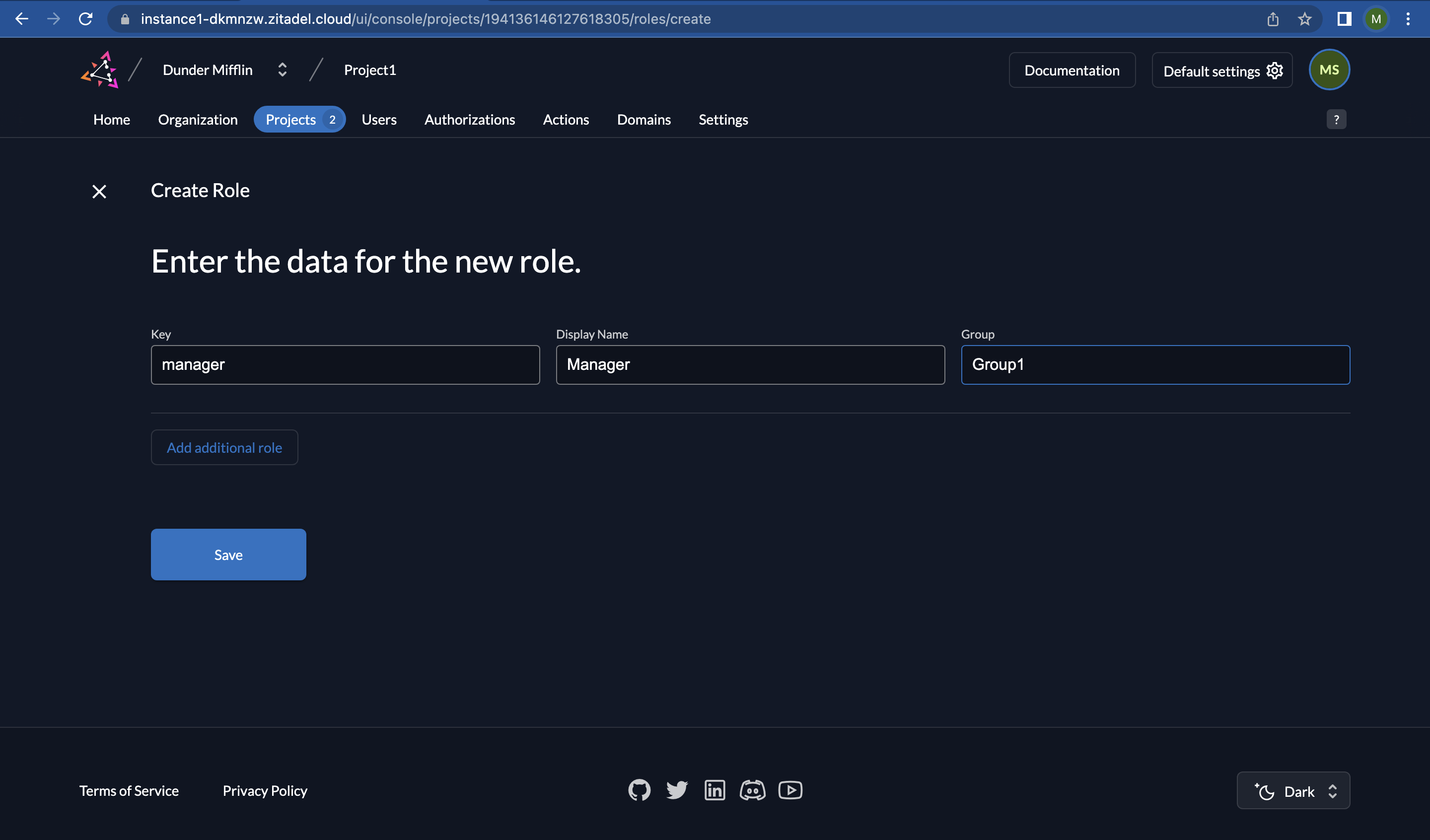Click the browser bookmark star
The image size is (1430, 840).
(1305, 19)
